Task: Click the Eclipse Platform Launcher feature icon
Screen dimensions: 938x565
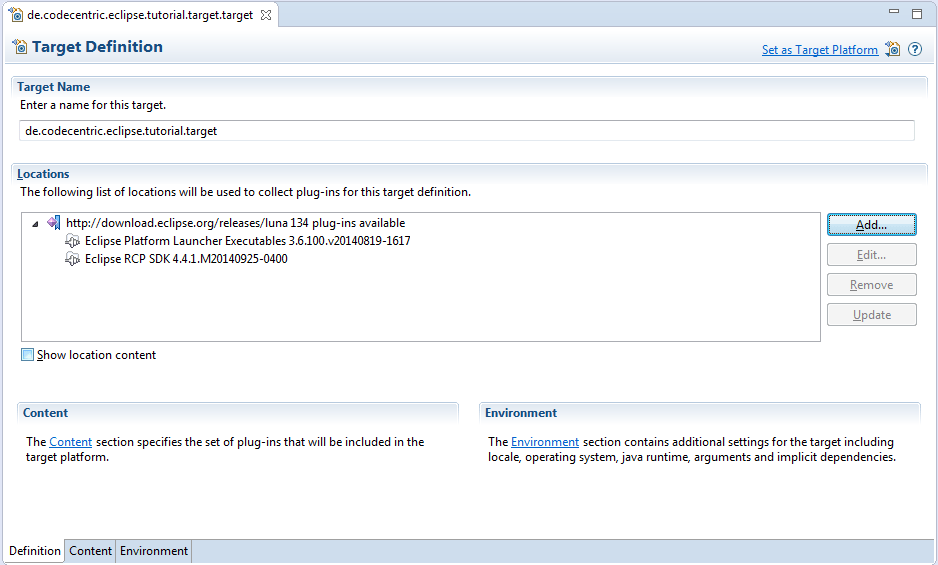Action: click(x=72, y=241)
